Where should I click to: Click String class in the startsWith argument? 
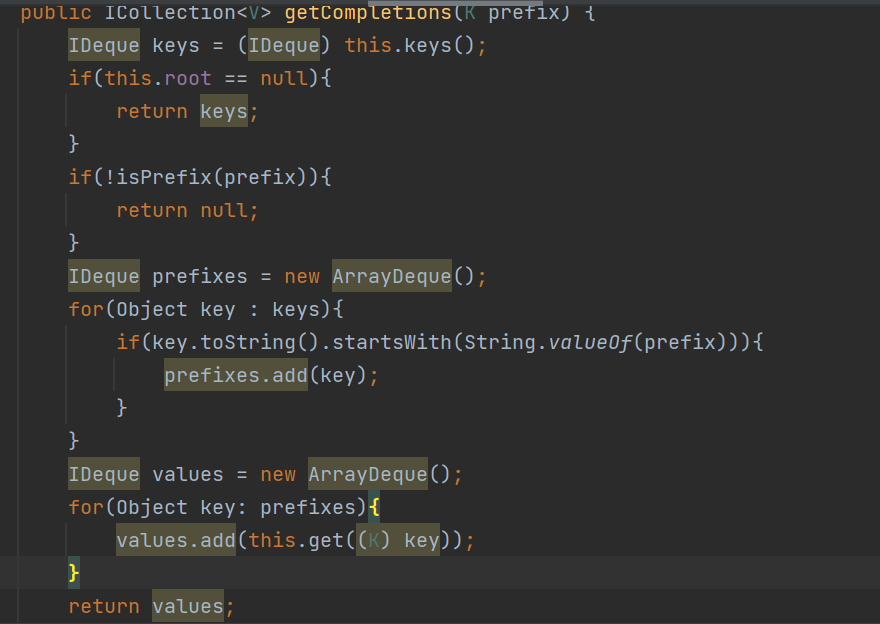[500, 342]
